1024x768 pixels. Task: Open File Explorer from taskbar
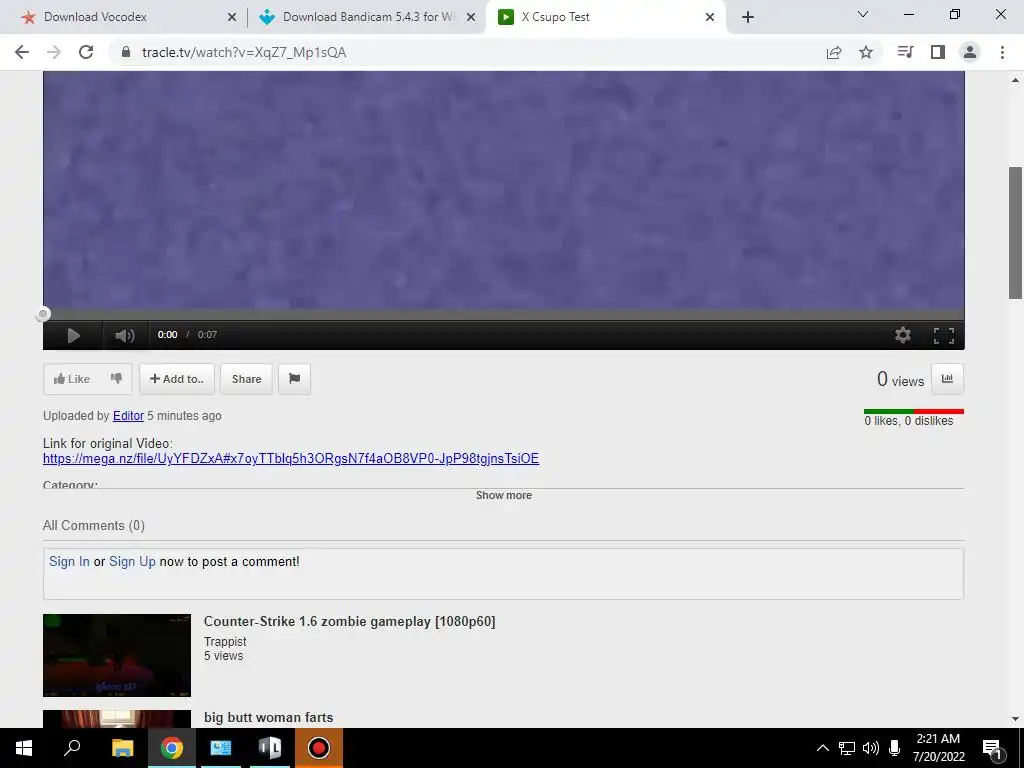click(x=122, y=748)
